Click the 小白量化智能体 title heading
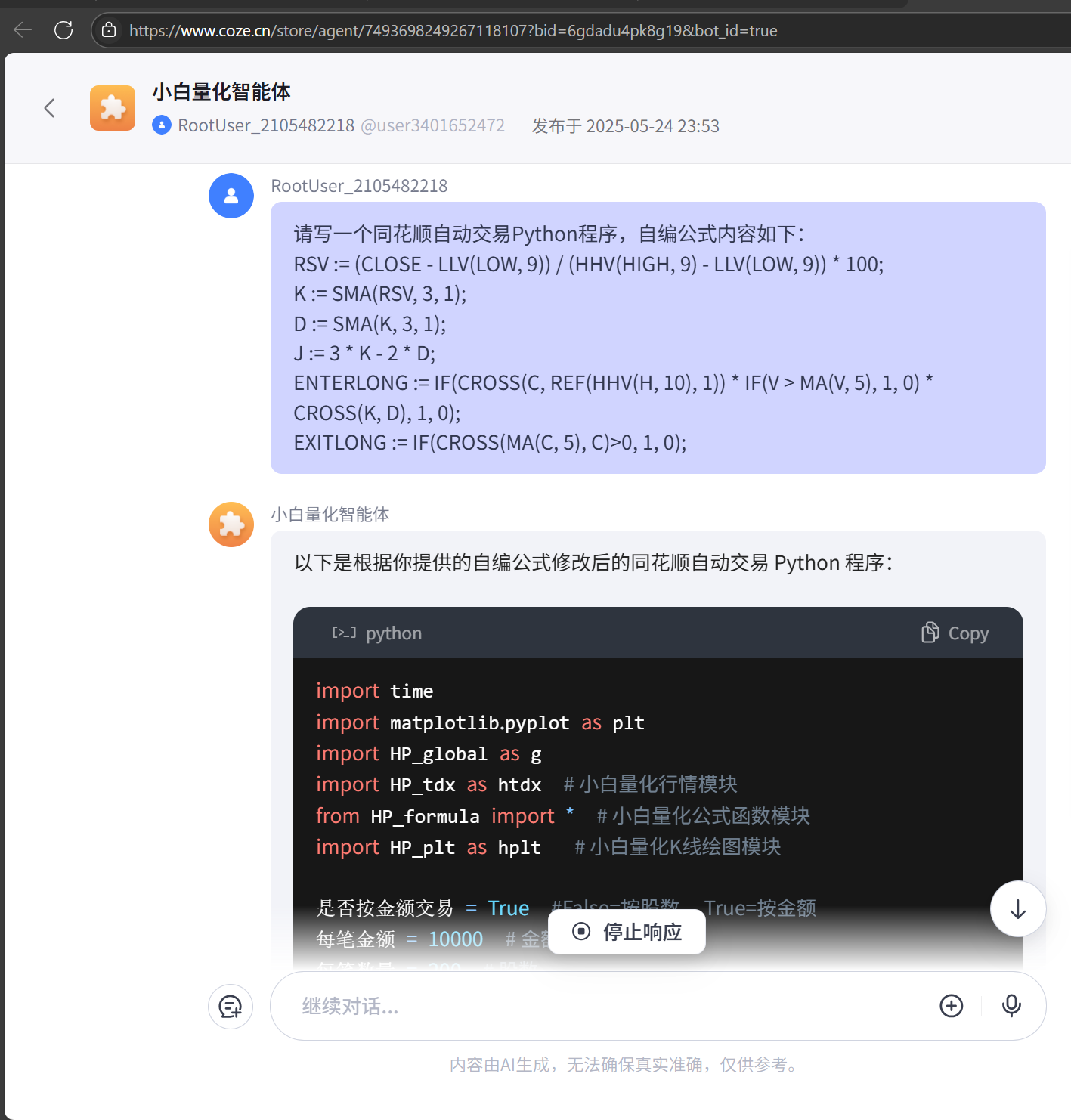Viewport: 1071px width, 1120px height. click(221, 92)
